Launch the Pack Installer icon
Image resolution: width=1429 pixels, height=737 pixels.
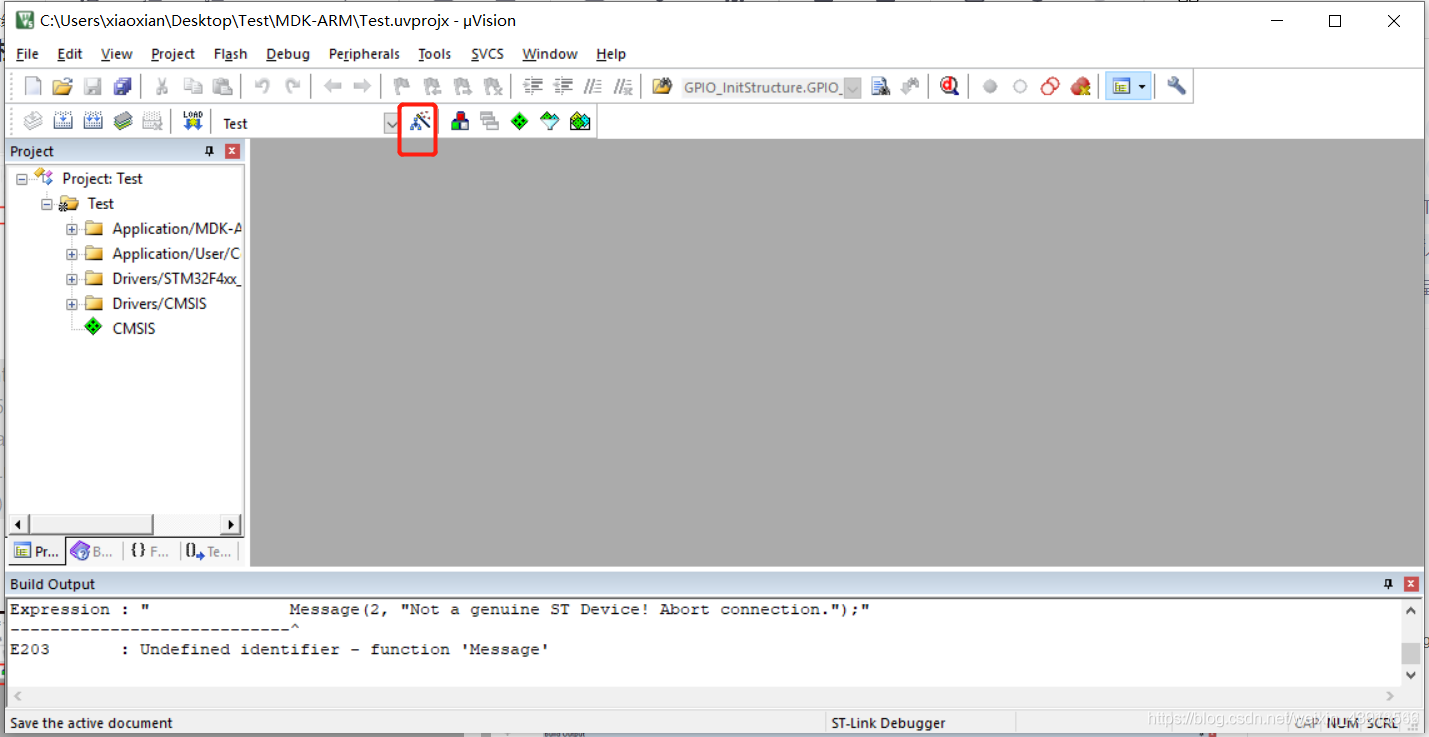coord(580,122)
